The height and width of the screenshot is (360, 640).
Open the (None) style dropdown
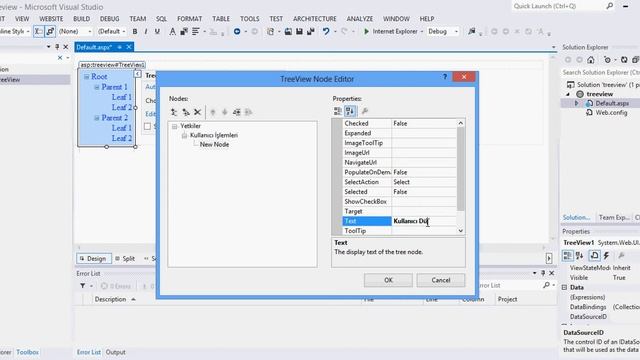(90, 31)
